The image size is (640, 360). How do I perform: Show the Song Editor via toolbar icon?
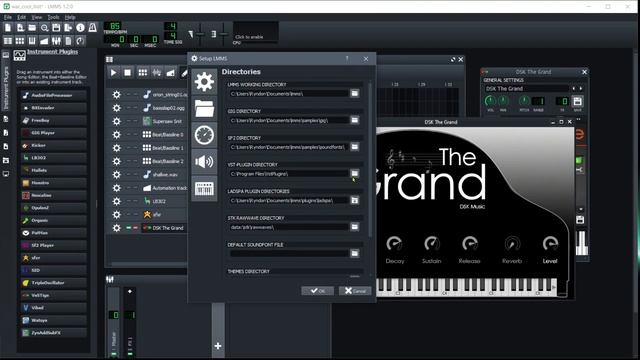coord(8,41)
